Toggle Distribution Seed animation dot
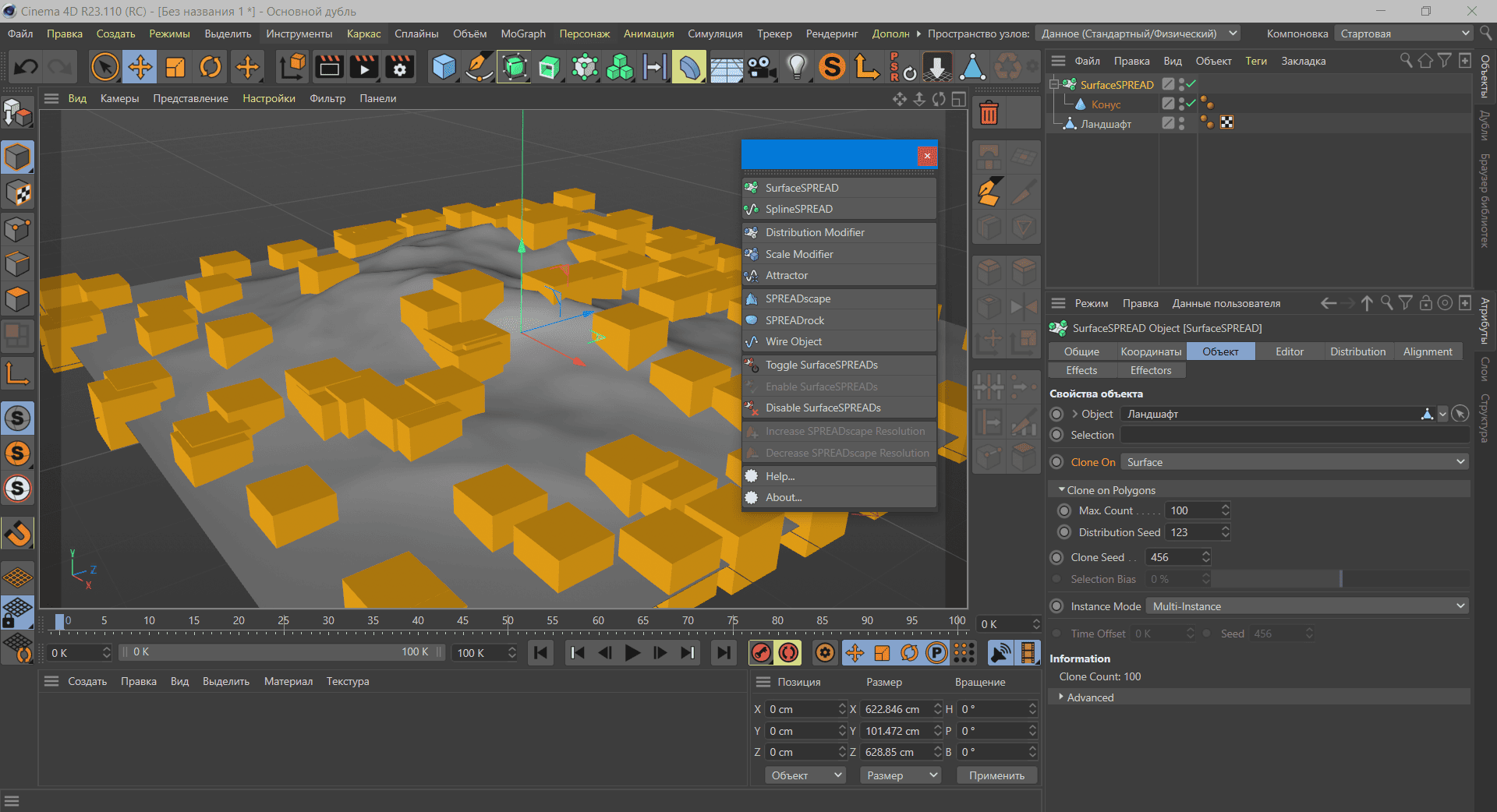This screenshot has height=812, width=1497. (1064, 532)
